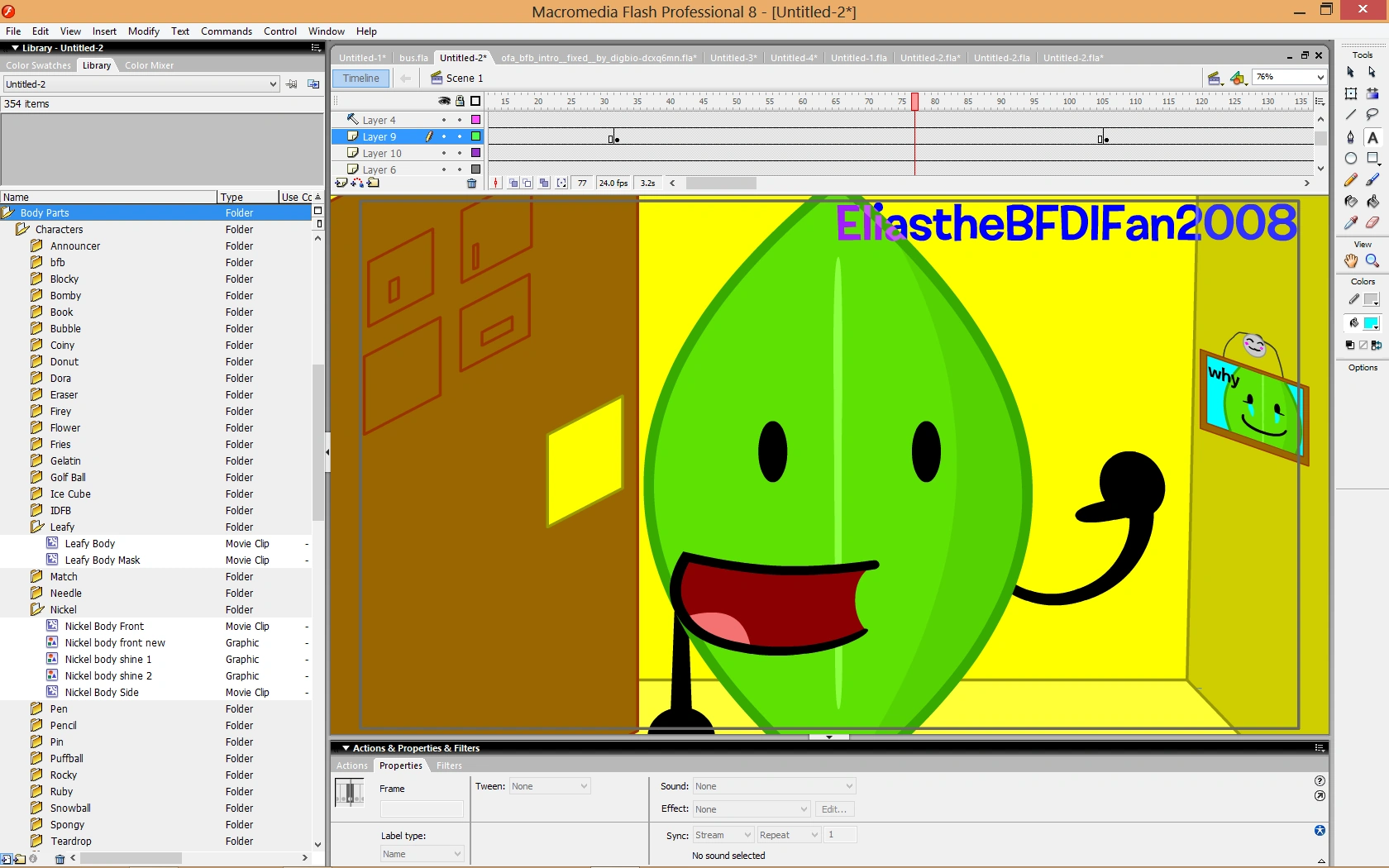Select the Free Transform tool
Viewport: 1389px width, 868px height.
(x=1350, y=93)
